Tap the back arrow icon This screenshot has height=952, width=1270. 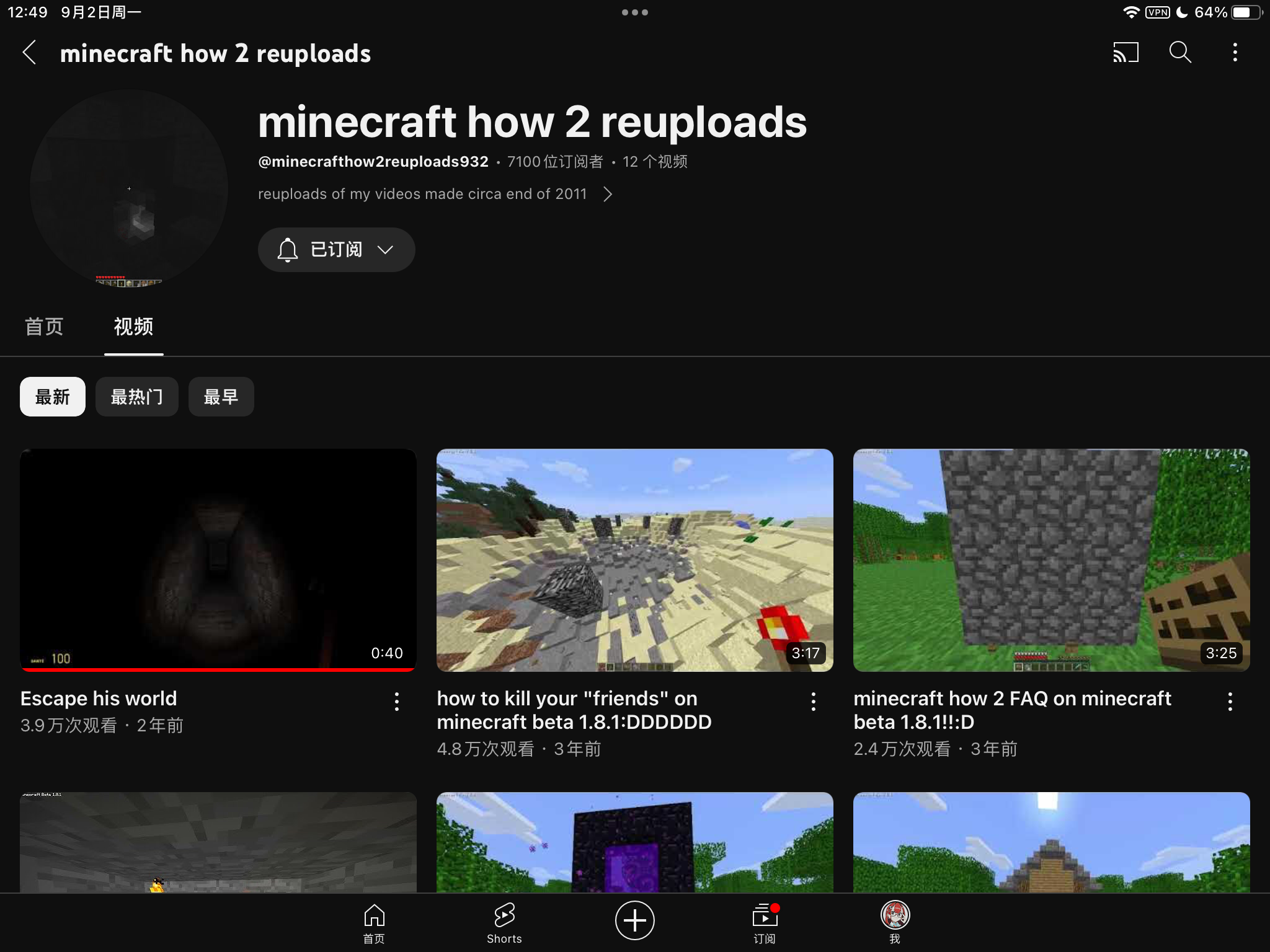point(29,53)
